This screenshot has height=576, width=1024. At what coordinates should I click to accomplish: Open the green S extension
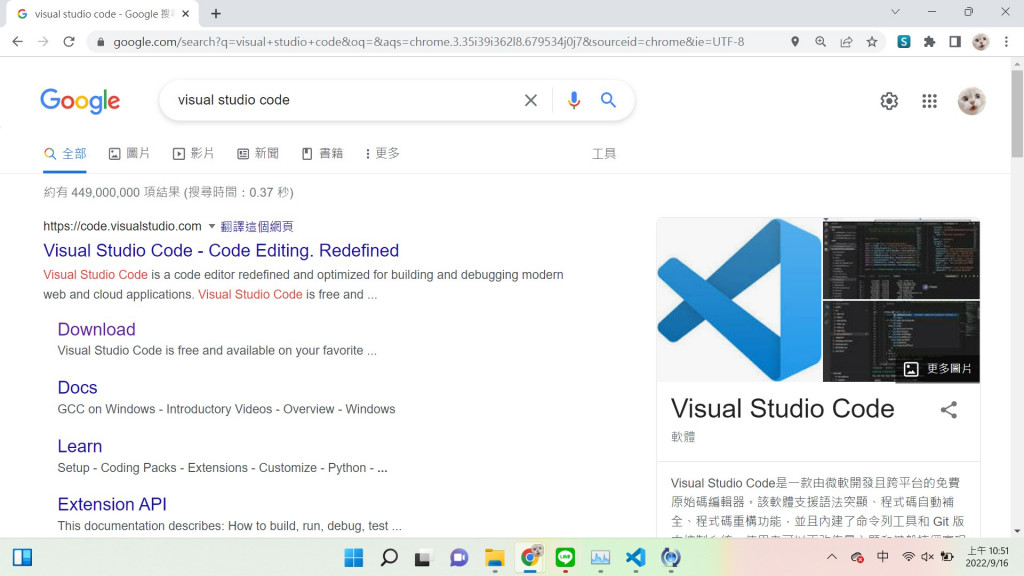coord(904,42)
